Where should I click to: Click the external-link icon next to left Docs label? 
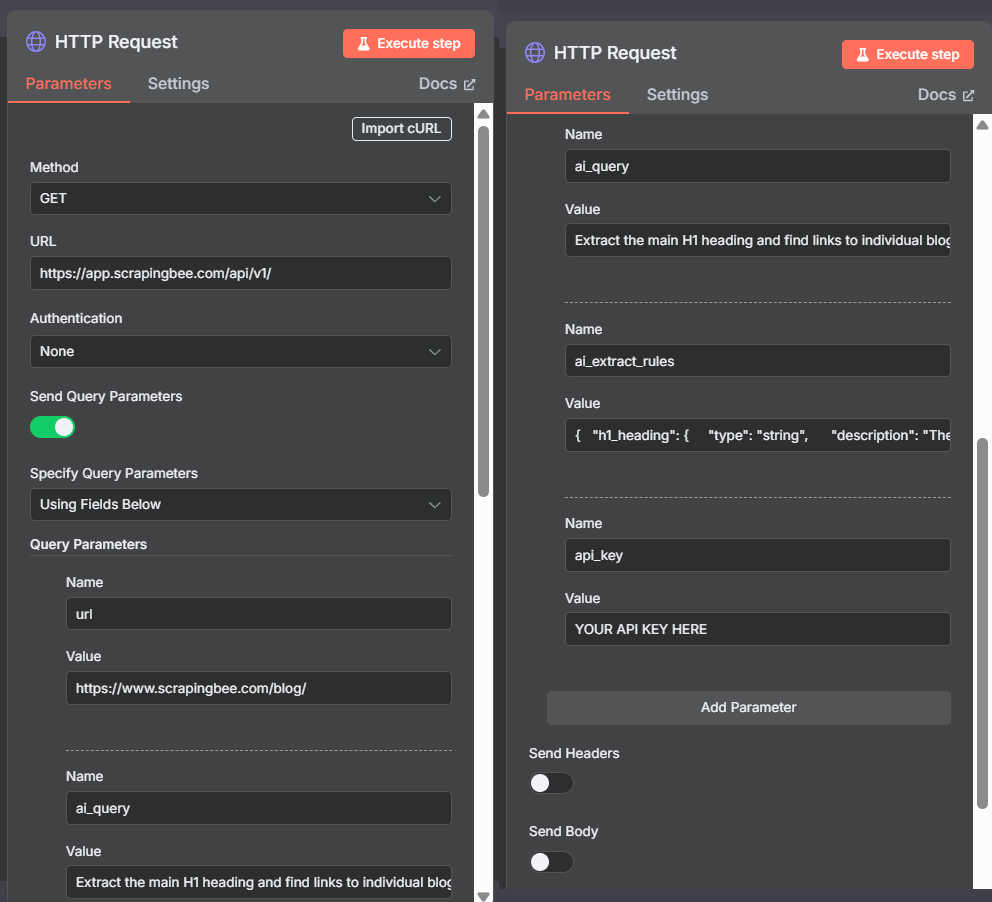point(470,83)
